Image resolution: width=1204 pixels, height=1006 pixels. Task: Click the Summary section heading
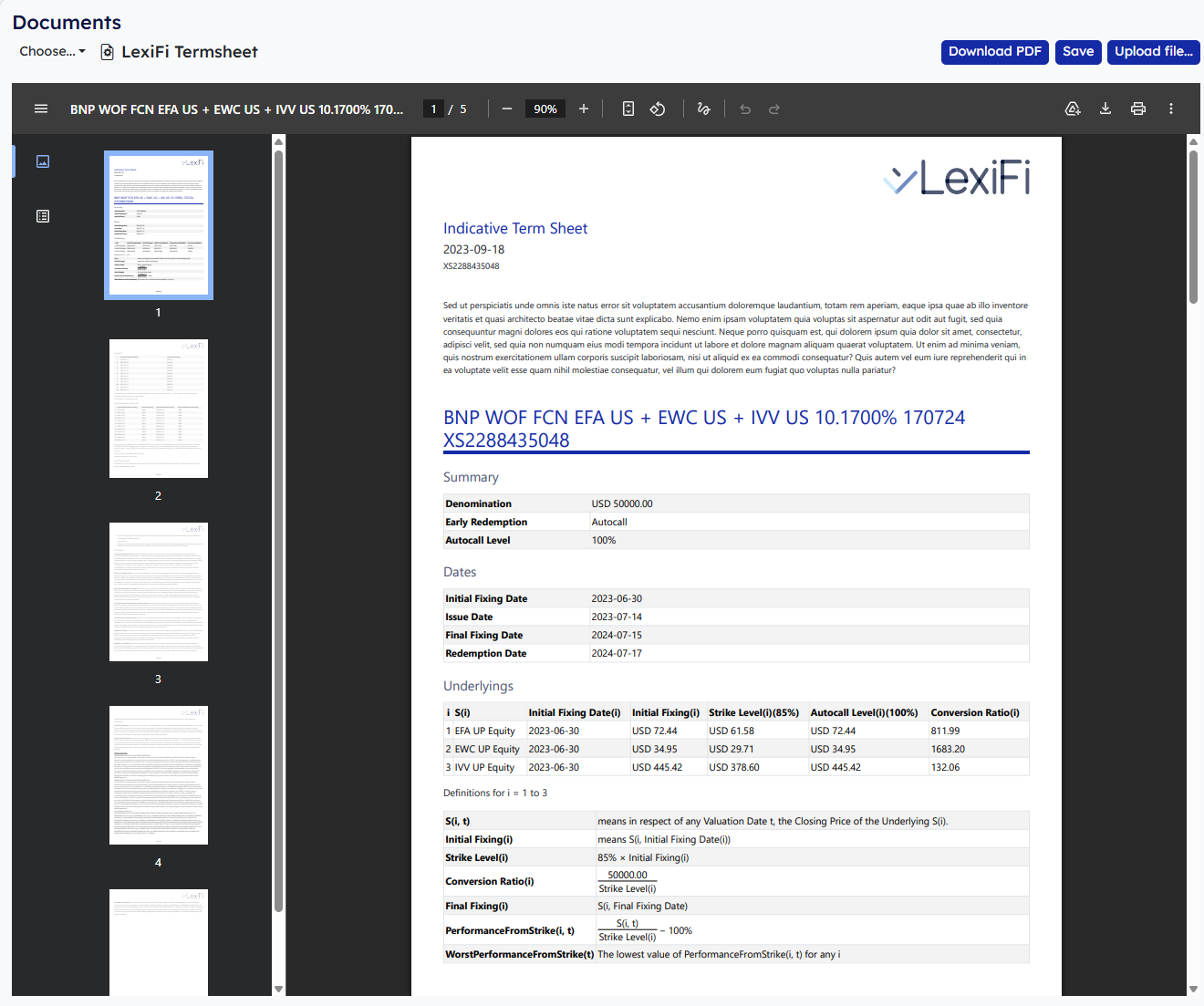click(x=471, y=477)
